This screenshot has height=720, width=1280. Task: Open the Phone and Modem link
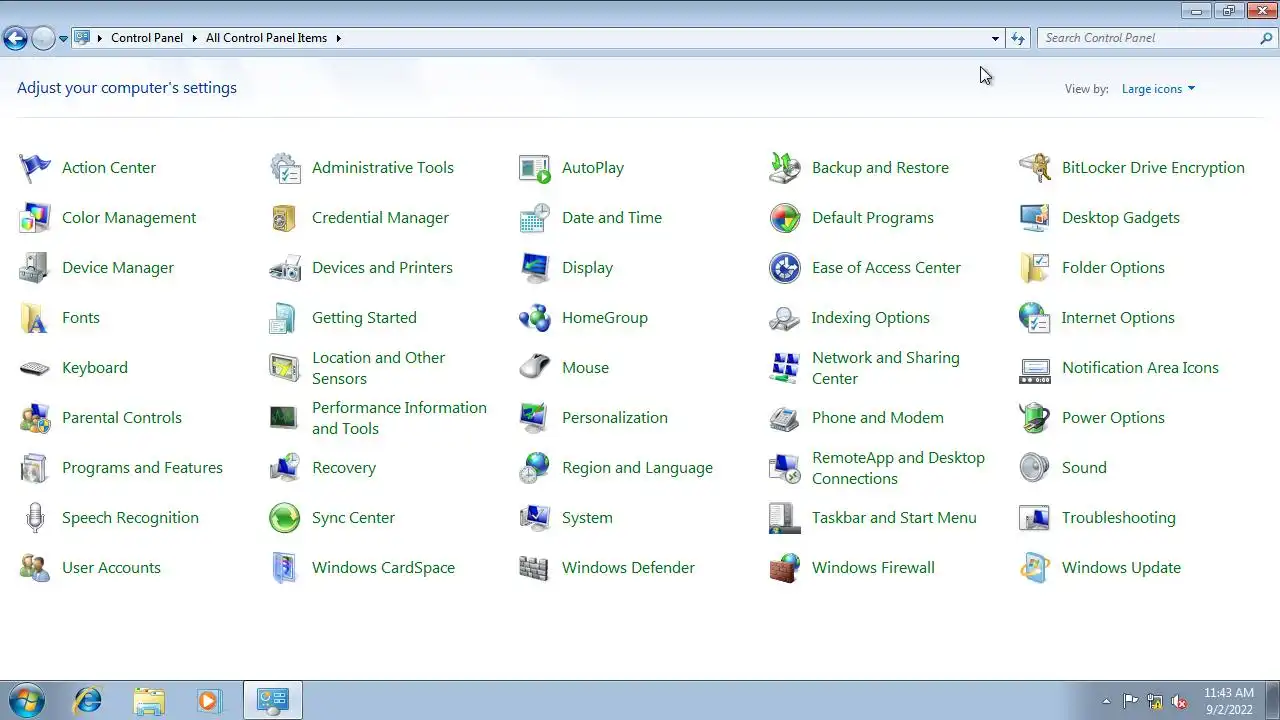click(878, 418)
